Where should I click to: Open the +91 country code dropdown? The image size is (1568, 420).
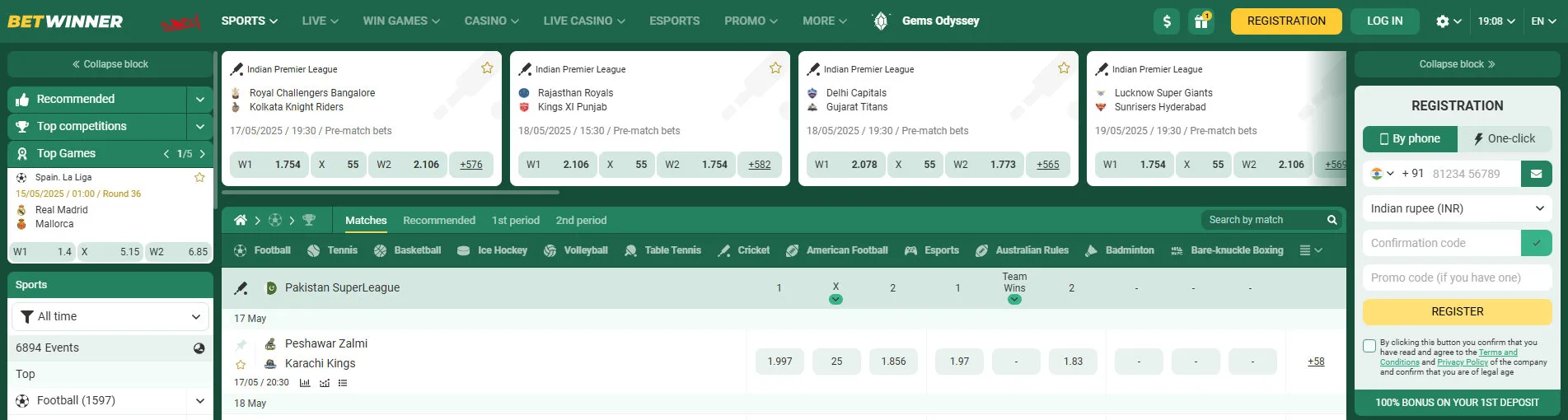coord(1383,174)
